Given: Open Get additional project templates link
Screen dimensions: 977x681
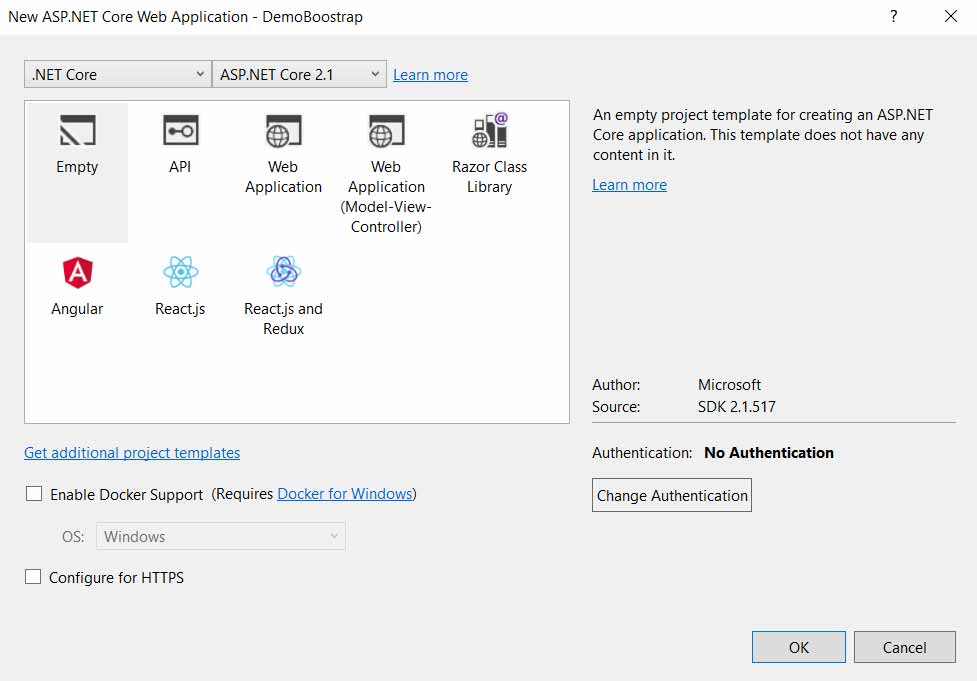Looking at the screenshot, I should tap(132, 453).
